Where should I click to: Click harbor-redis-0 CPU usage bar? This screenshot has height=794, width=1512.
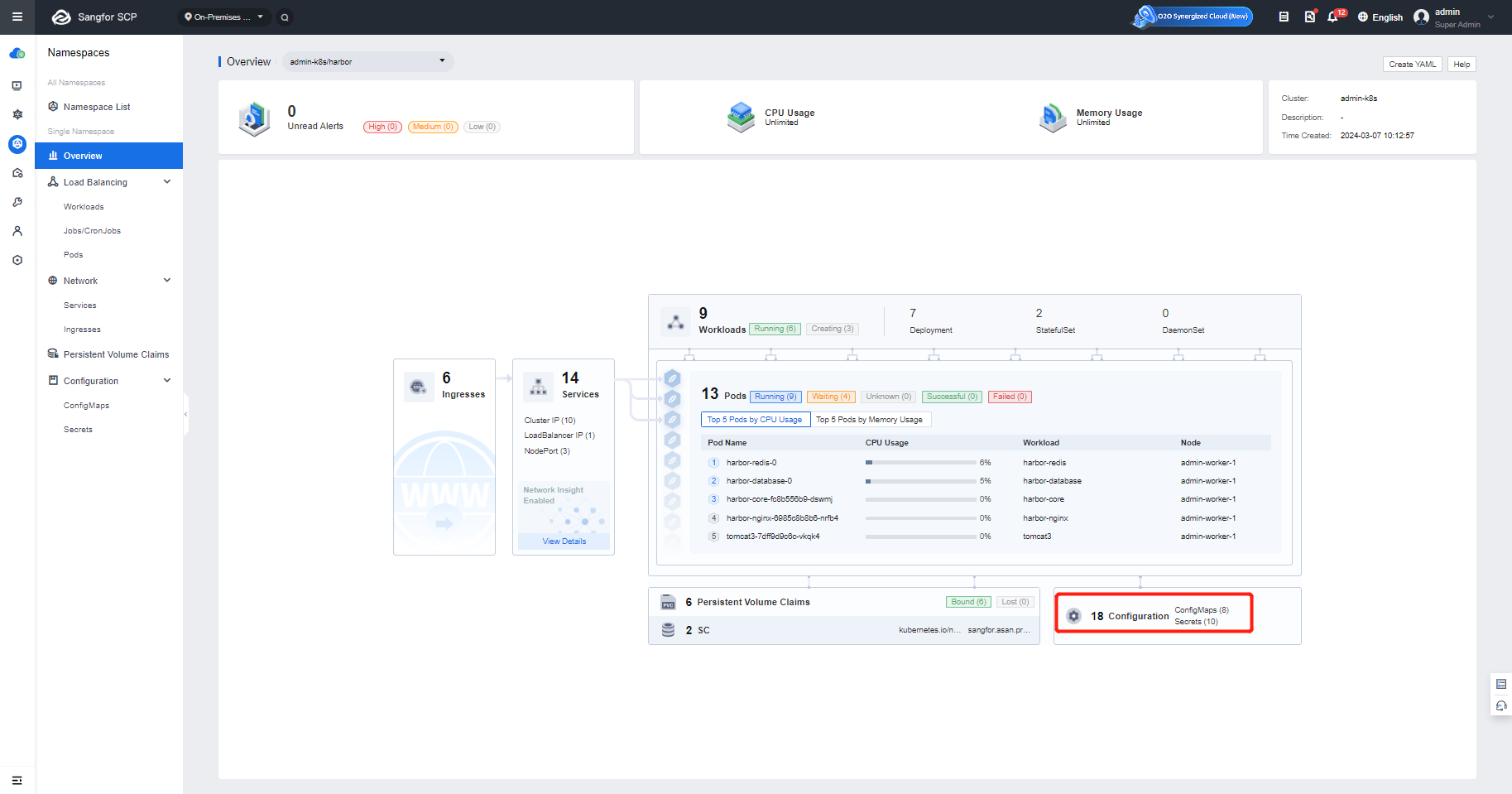click(921, 463)
